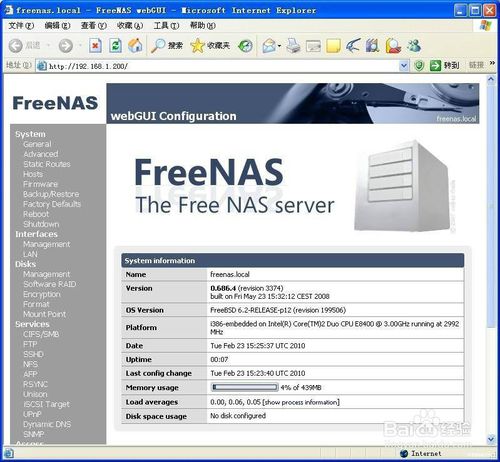The width and height of the screenshot is (500, 462).
Task: Click the user search toolbar icon
Action: (393, 46)
